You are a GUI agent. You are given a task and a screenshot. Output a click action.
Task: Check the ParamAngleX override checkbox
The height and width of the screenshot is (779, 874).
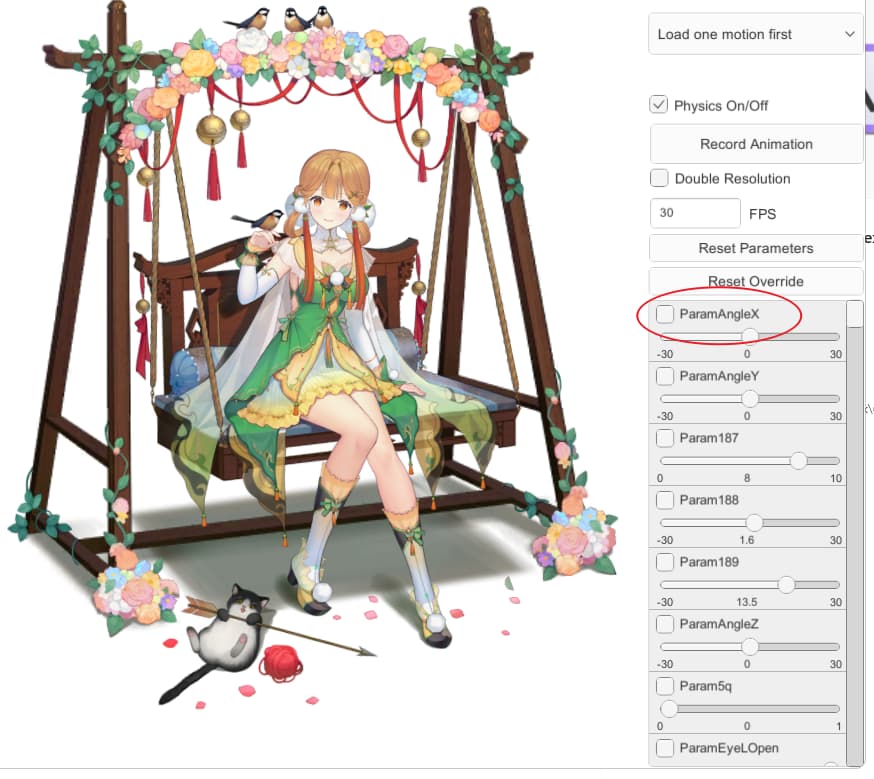(x=664, y=314)
